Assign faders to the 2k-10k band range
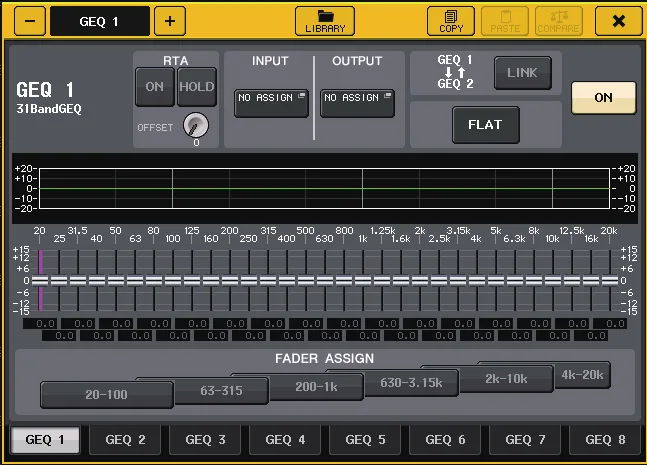 coord(506,379)
